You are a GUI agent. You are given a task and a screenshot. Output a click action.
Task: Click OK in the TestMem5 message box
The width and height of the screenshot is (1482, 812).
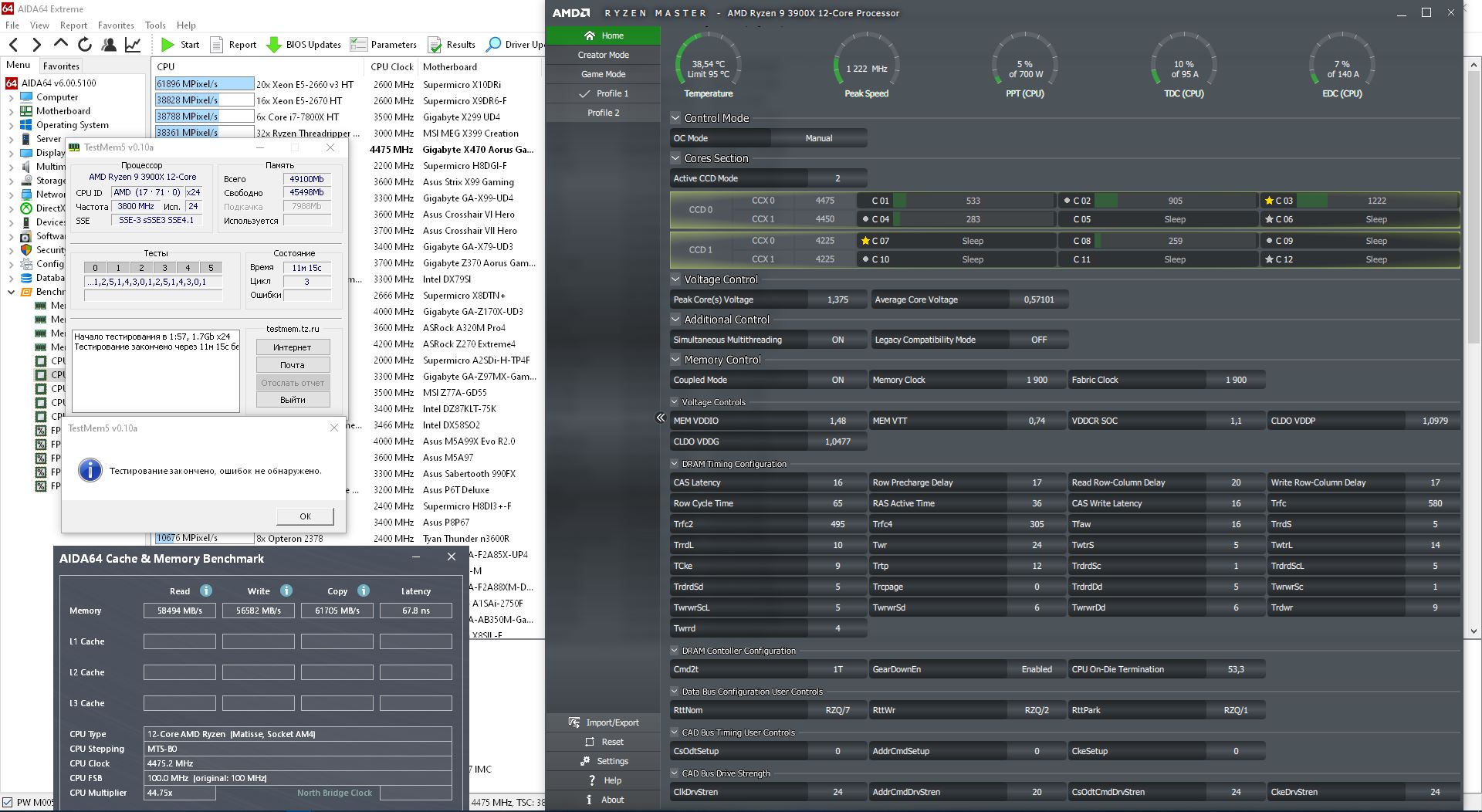(305, 516)
